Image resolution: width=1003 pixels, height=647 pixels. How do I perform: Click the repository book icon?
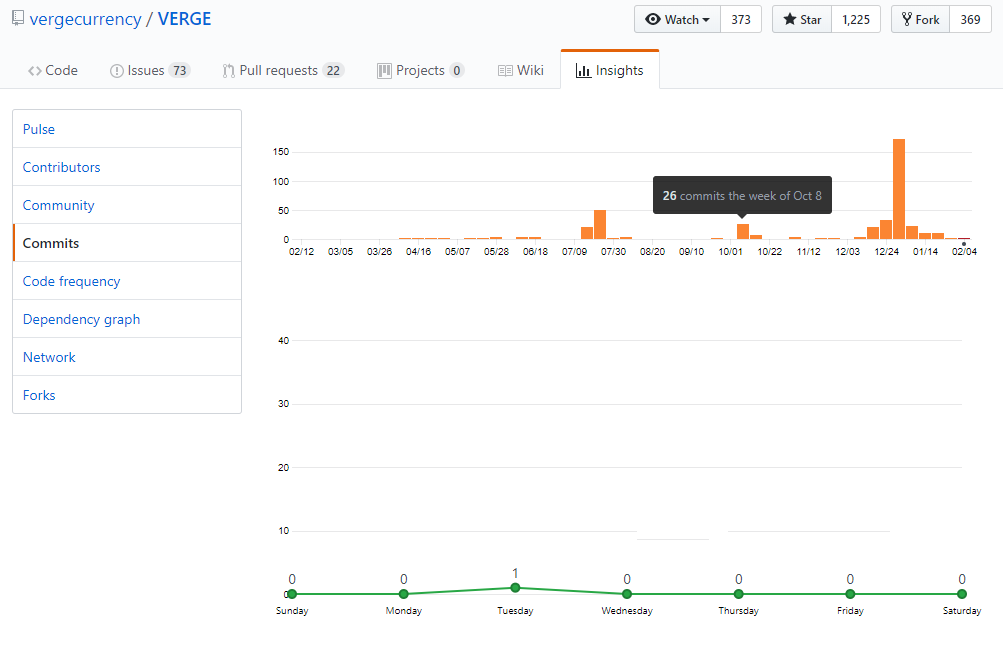(x=18, y=19)
